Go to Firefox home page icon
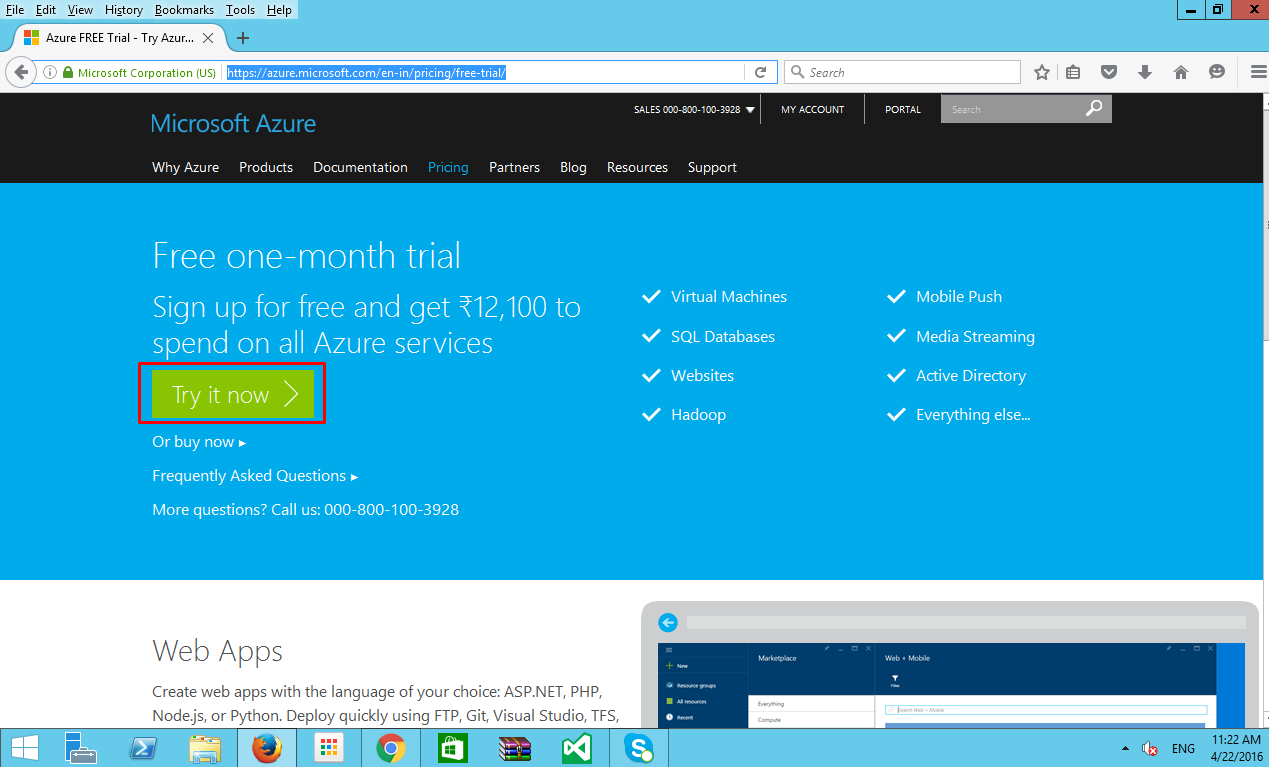 (x=1181, y=72)
